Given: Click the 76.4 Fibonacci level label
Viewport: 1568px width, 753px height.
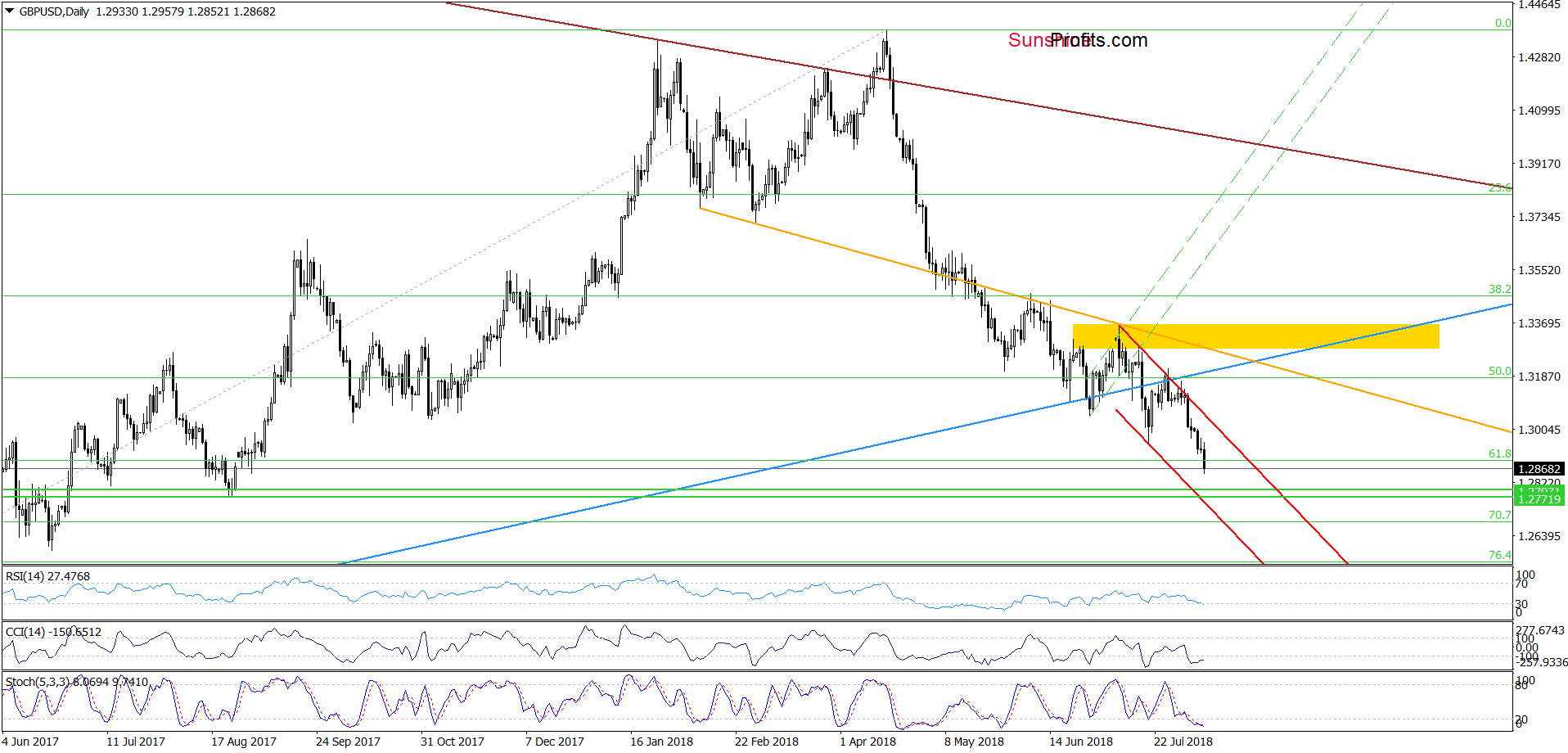Looking at the screenshot, I should 1499,555.
